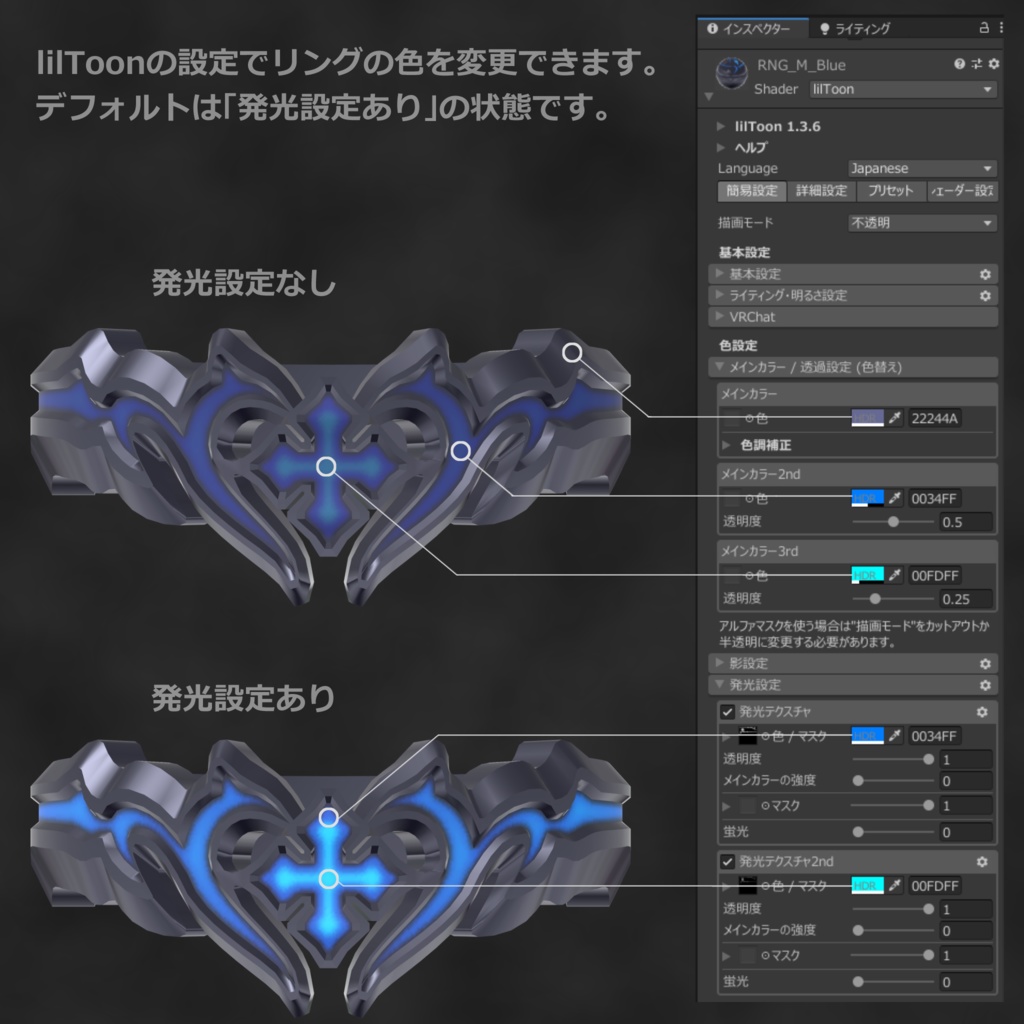The height and width of the screenshot is (1024, 1024).
Task: Enable the 発光テクスチャ checkbox
Action: click(x=727, y=713)
